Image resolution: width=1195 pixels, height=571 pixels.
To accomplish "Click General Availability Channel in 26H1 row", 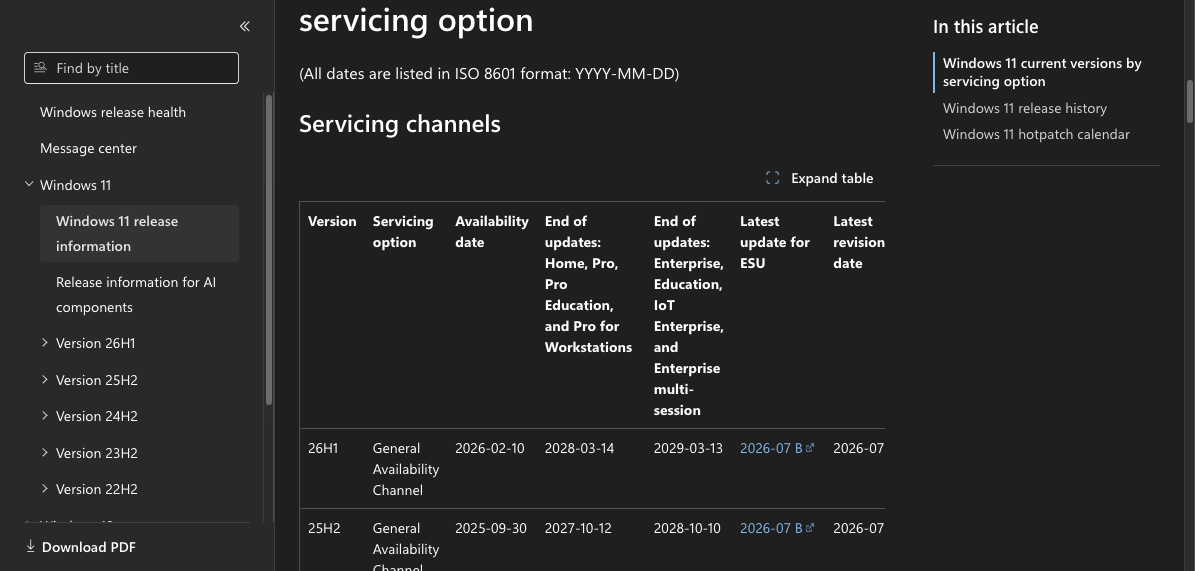I will tap(405, 469).
